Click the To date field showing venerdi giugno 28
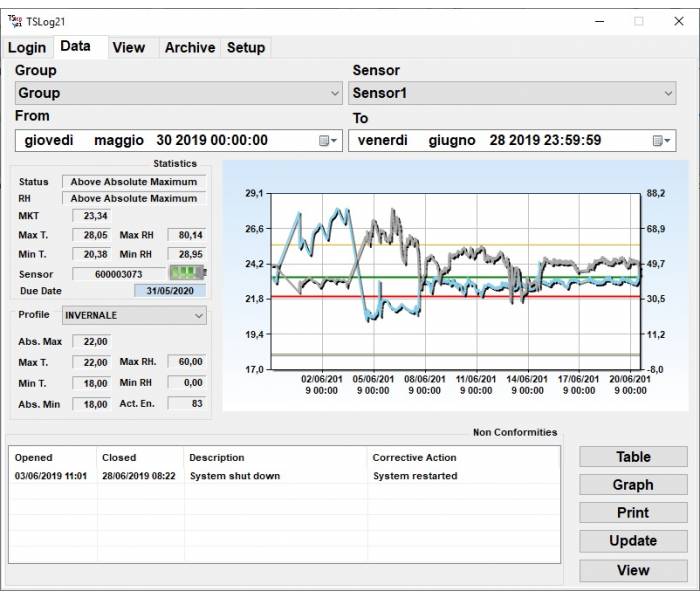Viewport: 700px width, 600px height. coord(512,141)
